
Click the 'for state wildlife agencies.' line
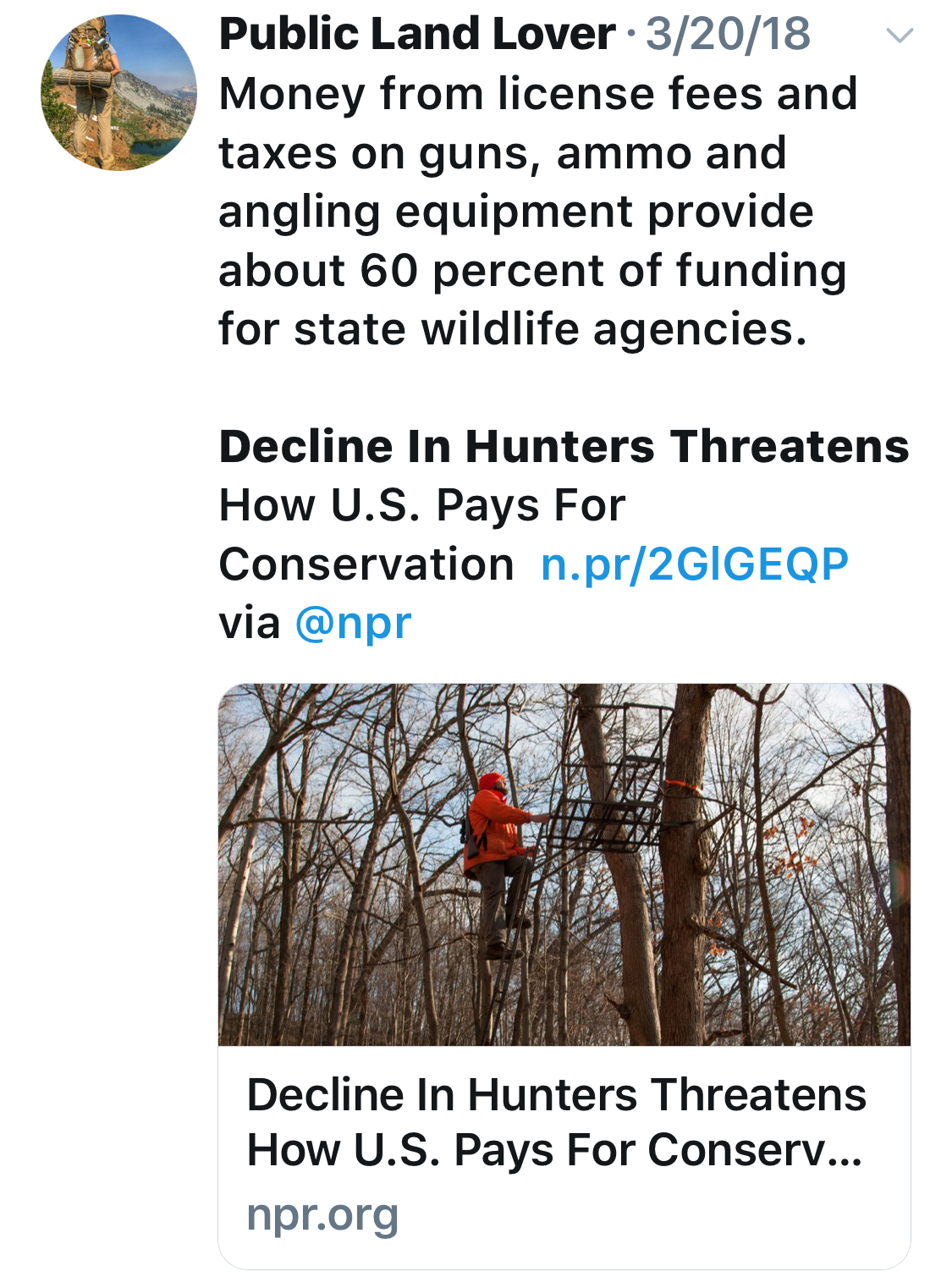point(513,329)
